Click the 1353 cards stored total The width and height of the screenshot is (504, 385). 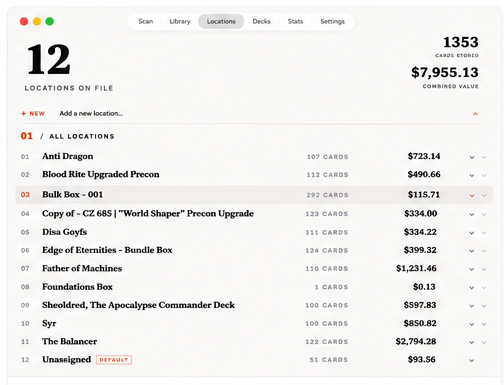(x=461, y=42)
